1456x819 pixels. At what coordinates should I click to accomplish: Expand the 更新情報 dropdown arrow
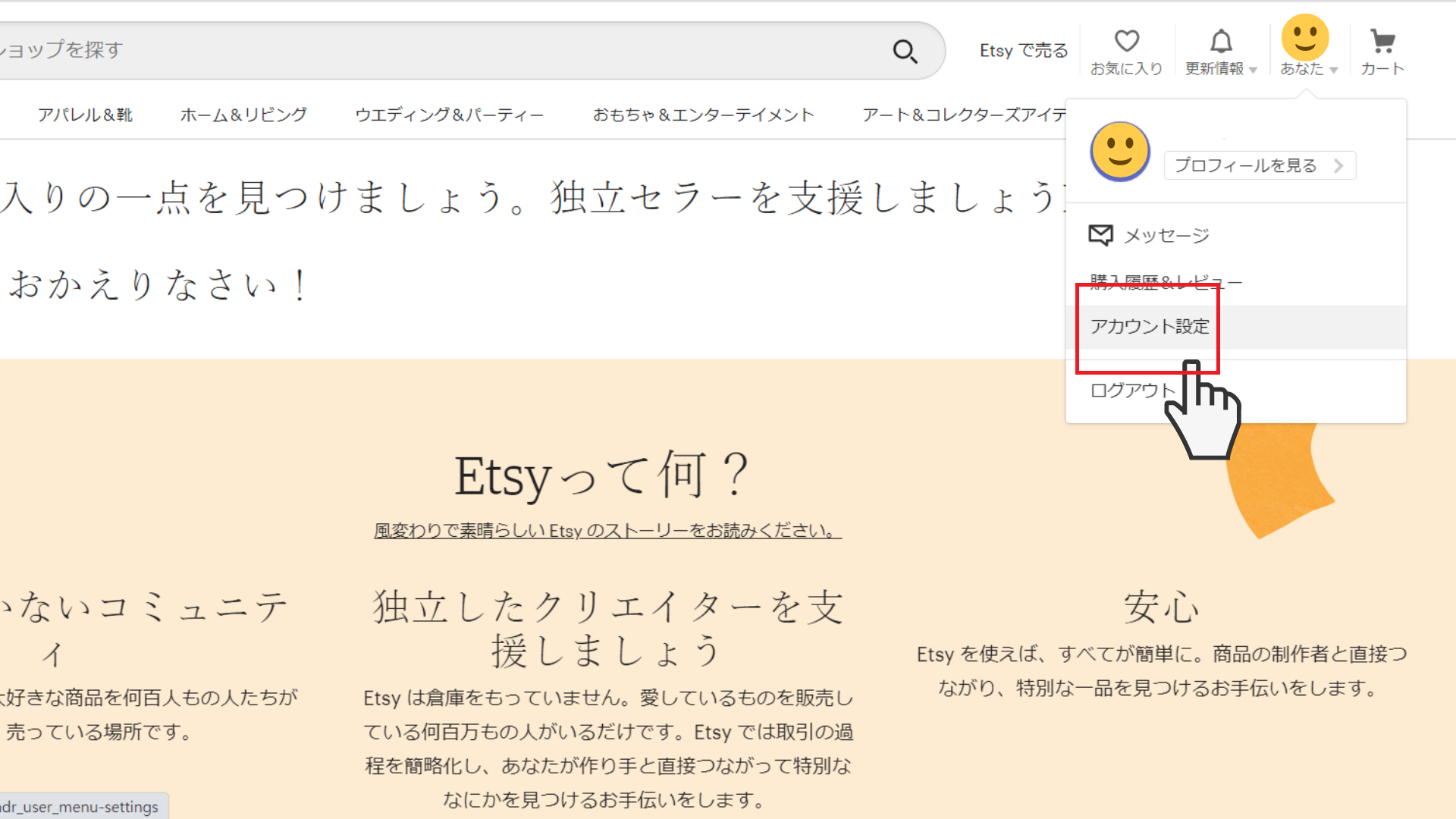pos(1254,70)
